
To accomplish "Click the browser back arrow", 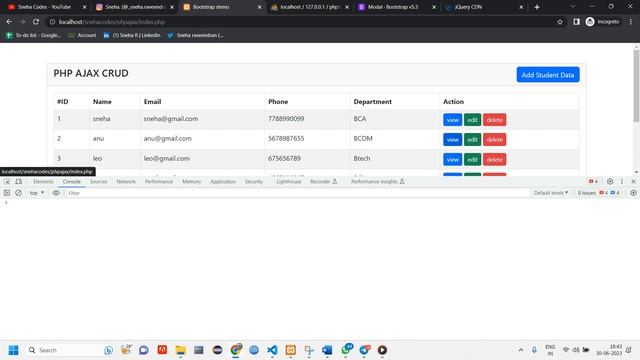I will [x=9, y=22].
